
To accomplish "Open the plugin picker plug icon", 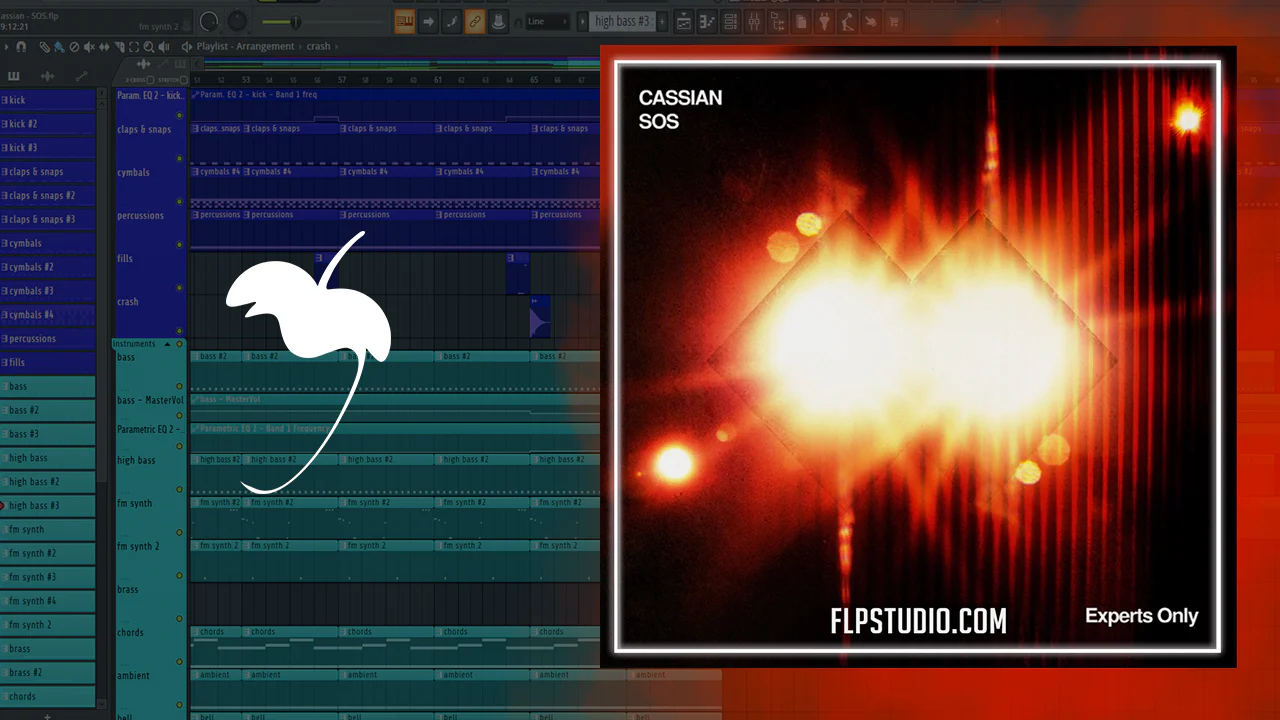I will point(824,21).
